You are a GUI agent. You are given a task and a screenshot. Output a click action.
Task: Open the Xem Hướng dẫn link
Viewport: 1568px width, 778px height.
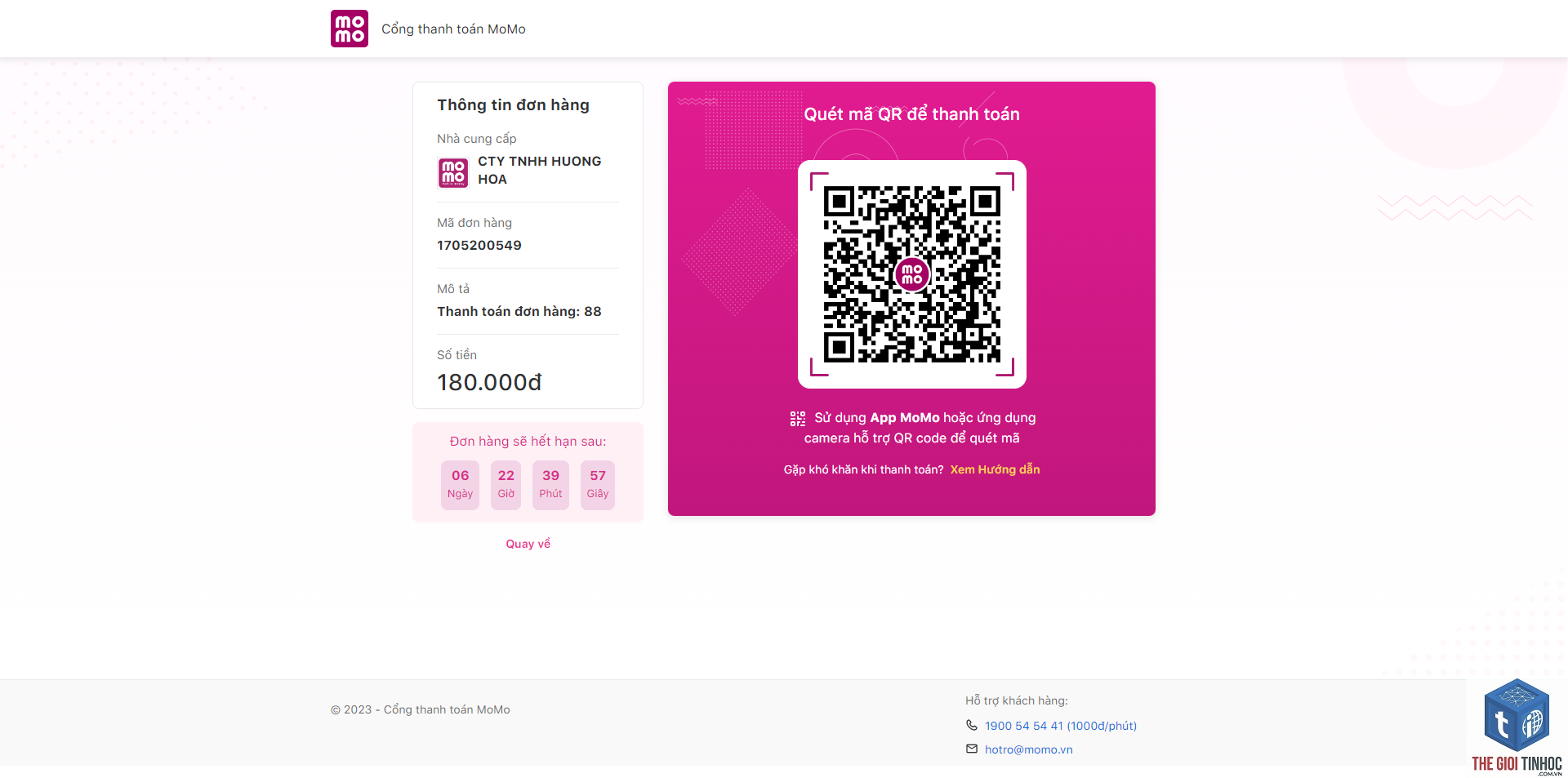(x=995, y=469)
